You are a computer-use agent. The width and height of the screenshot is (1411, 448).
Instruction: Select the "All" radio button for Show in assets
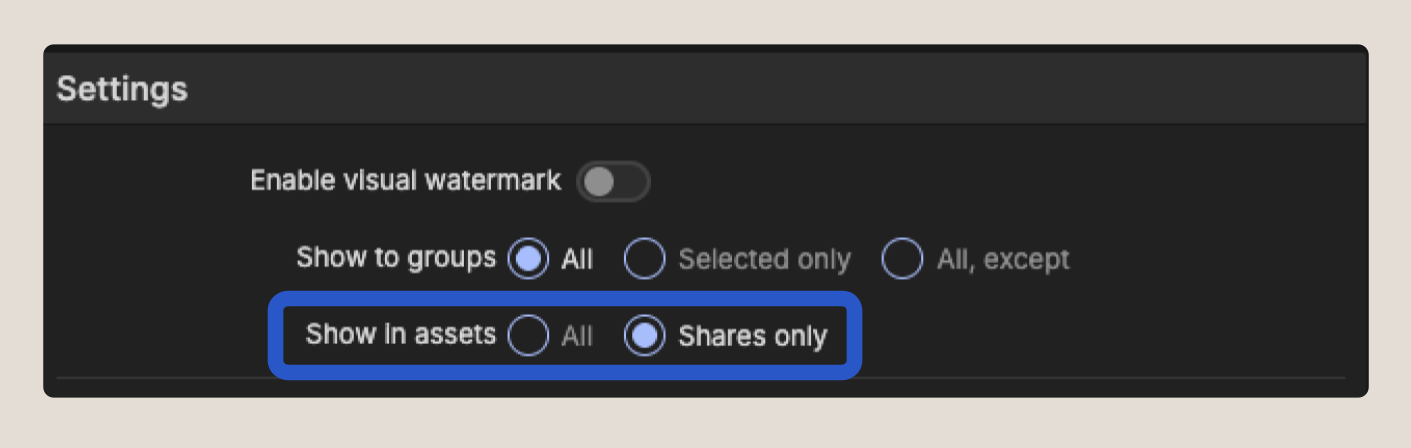528,336
